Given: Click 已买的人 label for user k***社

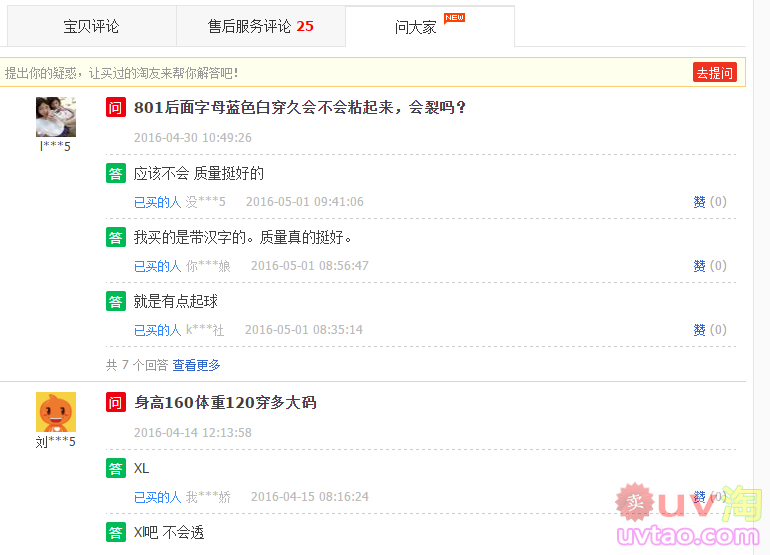Looking at the screenshot, I should click(157, 330).
